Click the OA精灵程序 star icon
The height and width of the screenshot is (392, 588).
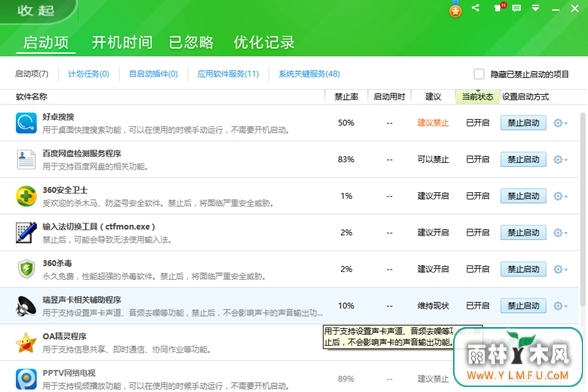click(26, 342)
